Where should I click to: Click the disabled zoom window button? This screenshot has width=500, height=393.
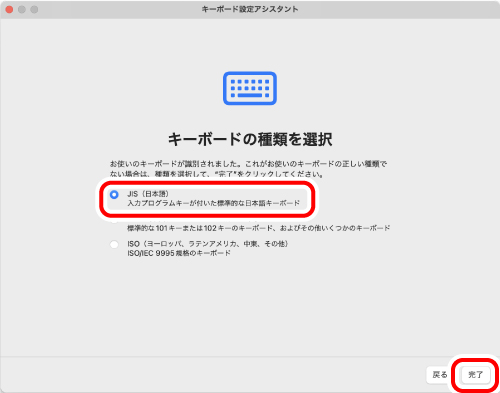click(34, 10)
